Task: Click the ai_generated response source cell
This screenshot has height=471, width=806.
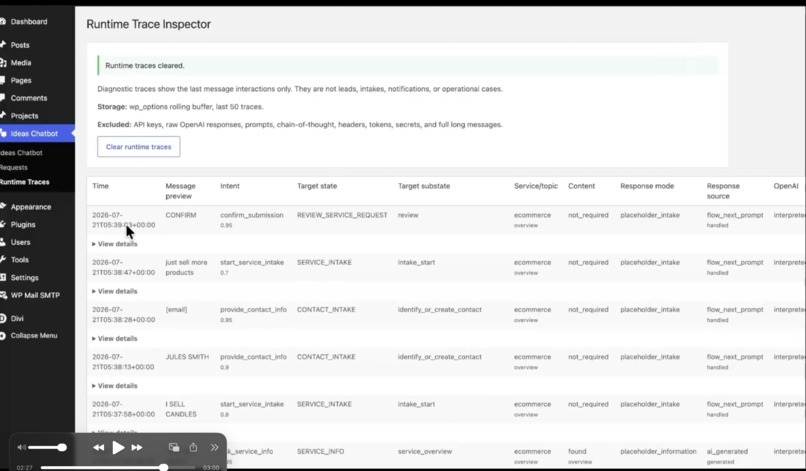Action: (x=727, y=451)
